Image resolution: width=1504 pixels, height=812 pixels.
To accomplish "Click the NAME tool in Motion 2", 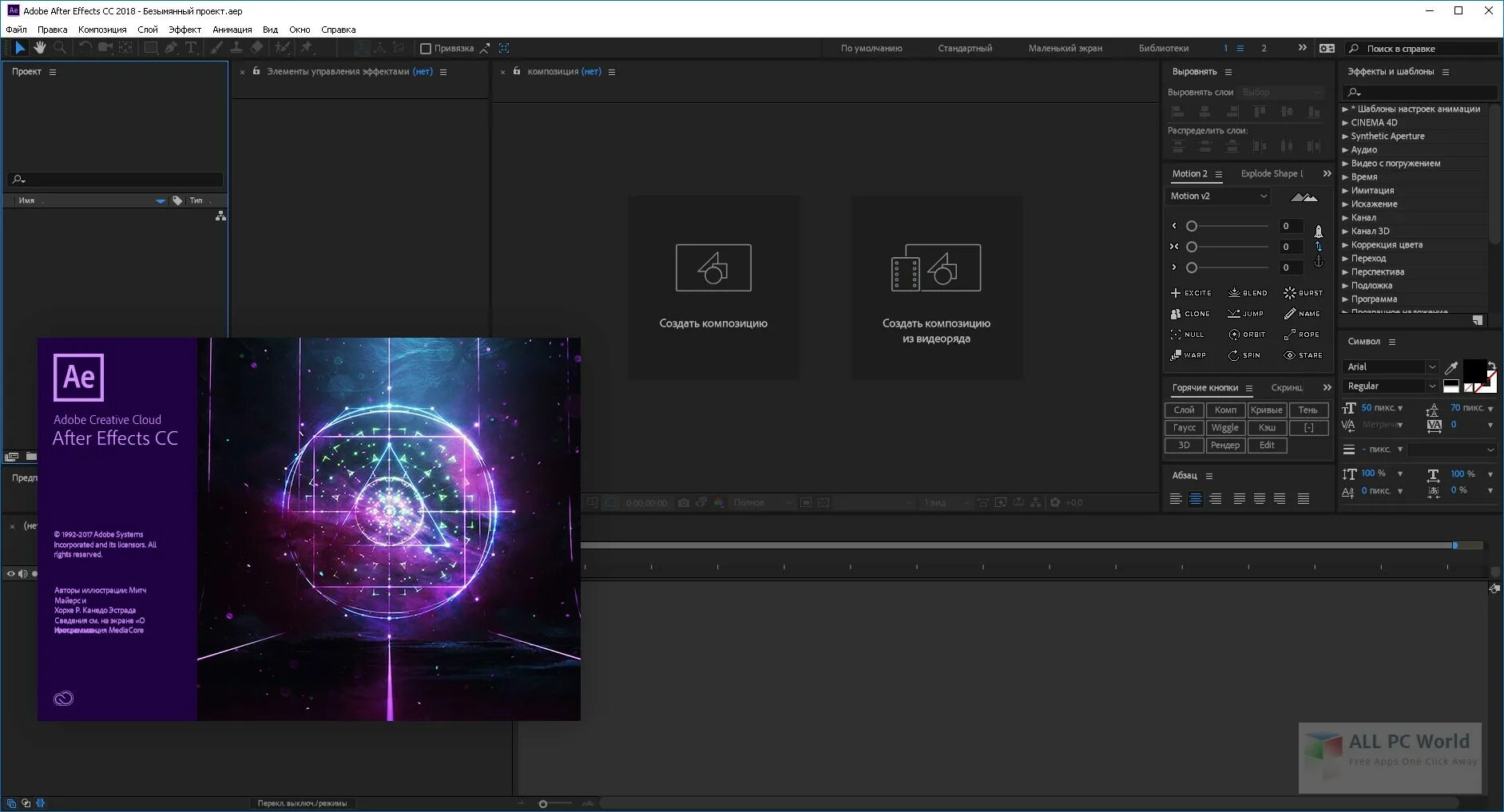I will tap(1303, 314).
